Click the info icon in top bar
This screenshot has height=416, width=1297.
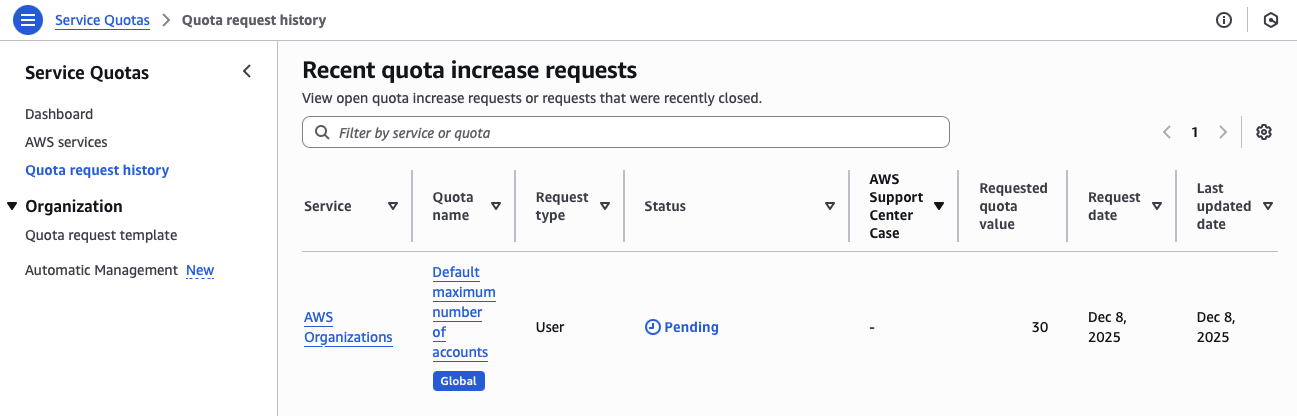[x=1224, y=20]
